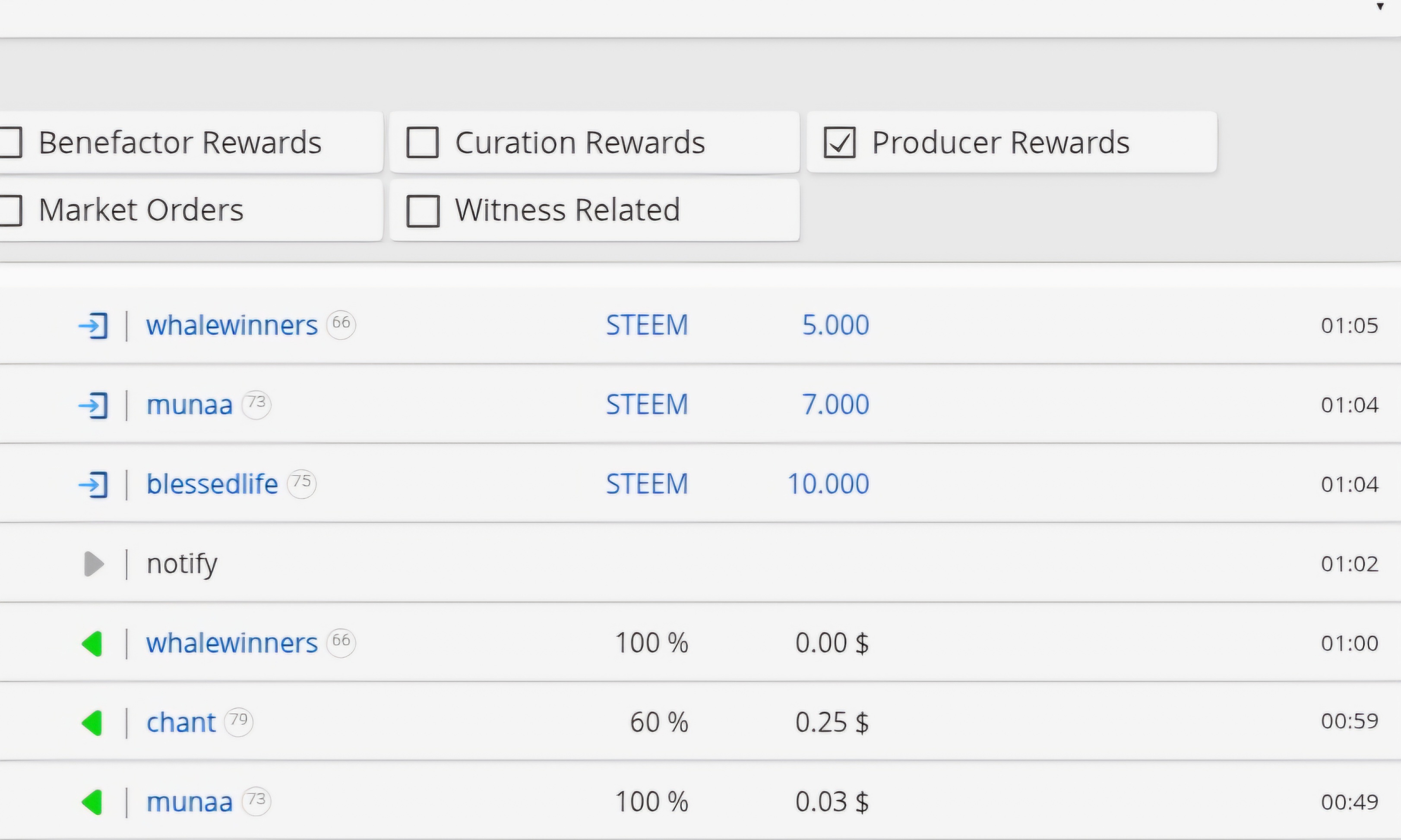Screen dimensions: 1401x840
Task: Click the notify operation row label
Action: coord(182,564)
